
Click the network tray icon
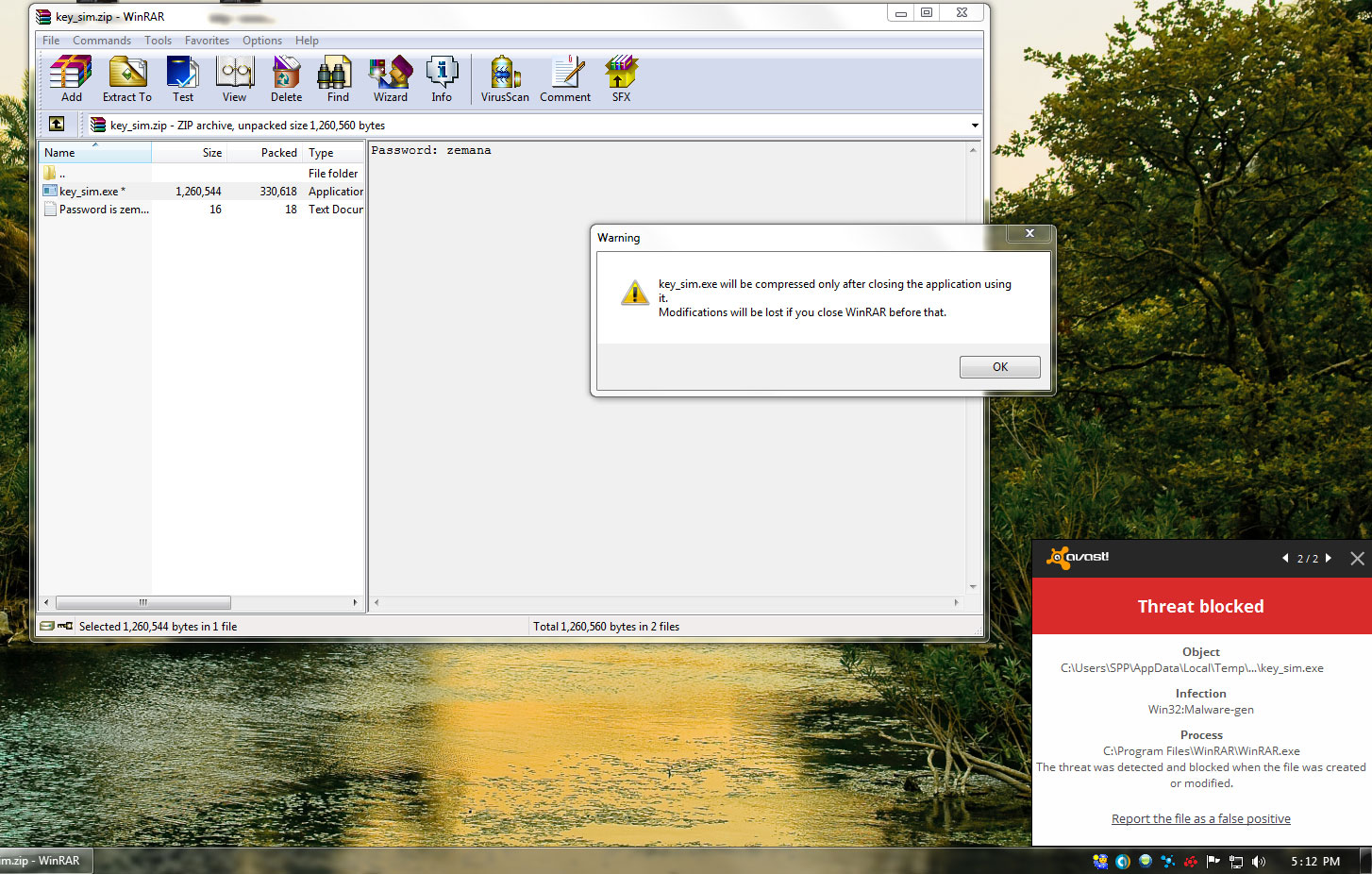pyautogui.click(x=1236, y=861)
